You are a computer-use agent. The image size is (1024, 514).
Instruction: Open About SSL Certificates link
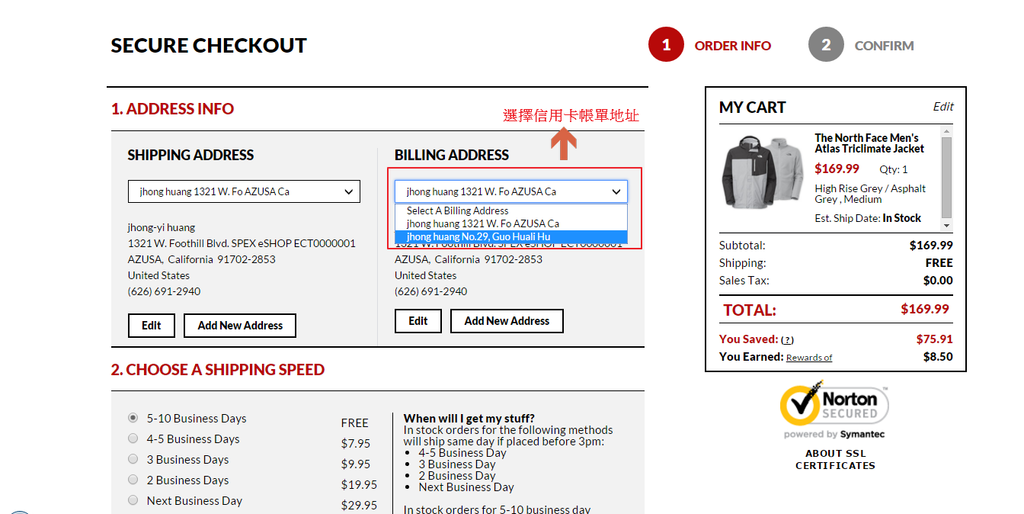(x=835, y=459)
